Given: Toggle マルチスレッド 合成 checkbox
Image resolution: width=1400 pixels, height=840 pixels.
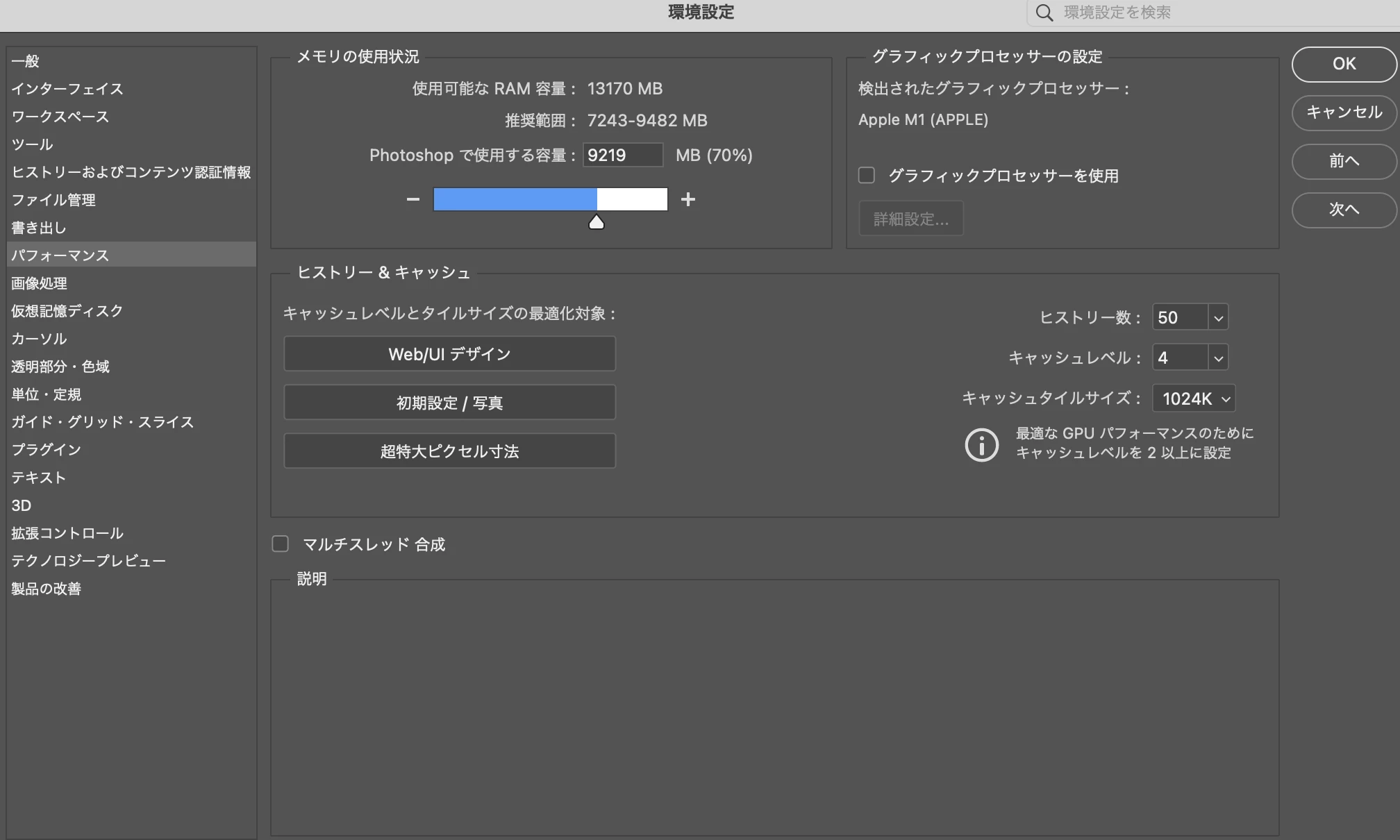Looking at the screenshot, I should click(281, 544).
